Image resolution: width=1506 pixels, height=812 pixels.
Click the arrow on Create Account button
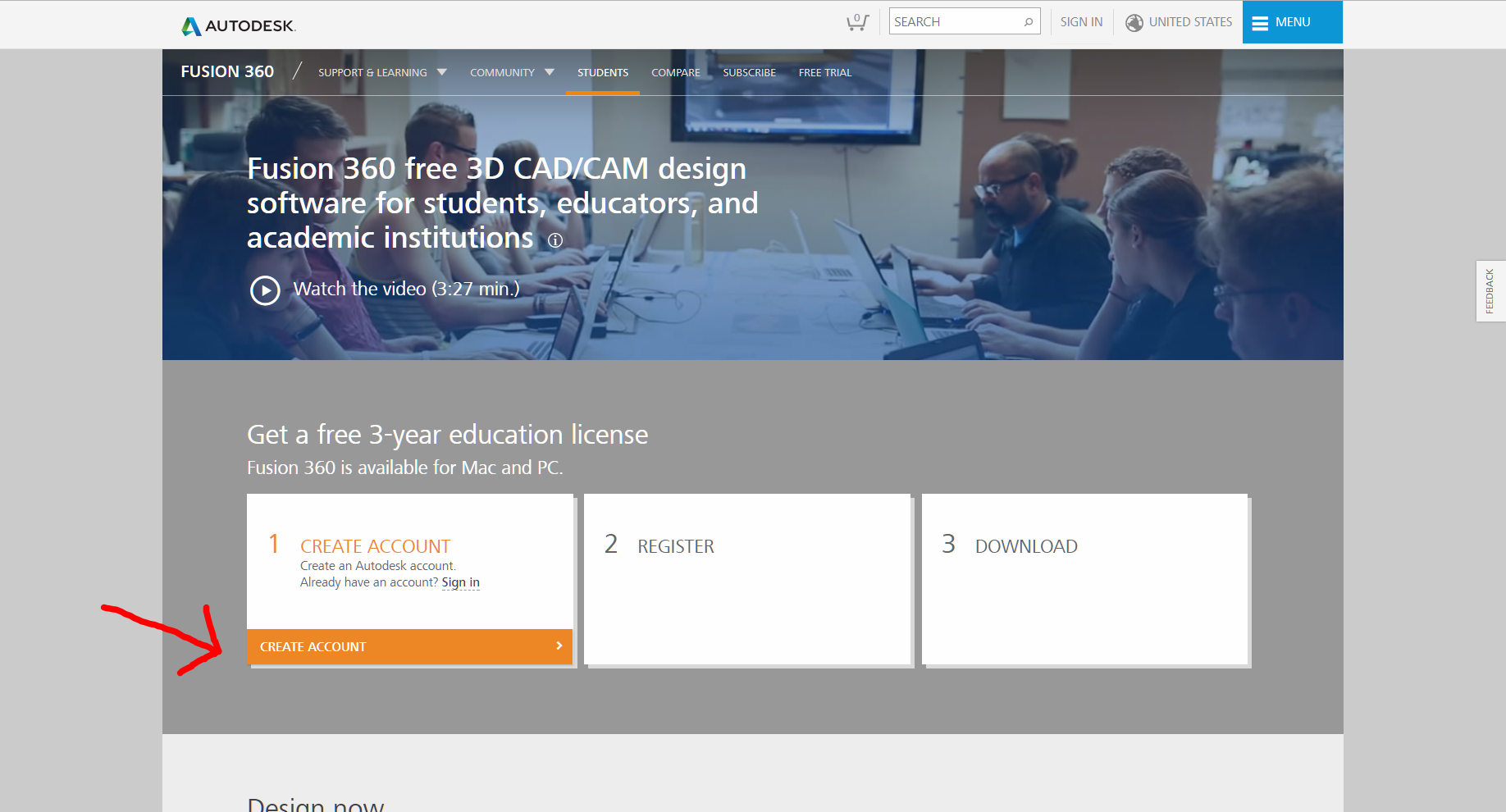559,646
